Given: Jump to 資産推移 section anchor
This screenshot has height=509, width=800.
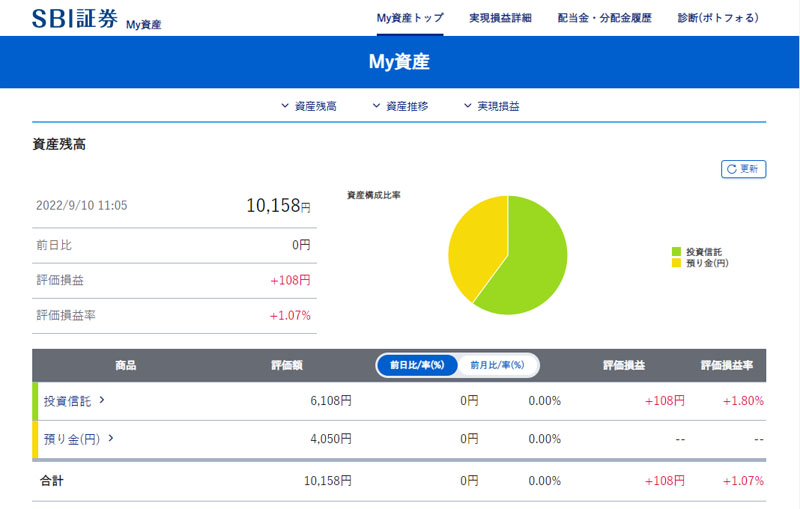Looking at the screenshot, I should (x=400, y=106).
